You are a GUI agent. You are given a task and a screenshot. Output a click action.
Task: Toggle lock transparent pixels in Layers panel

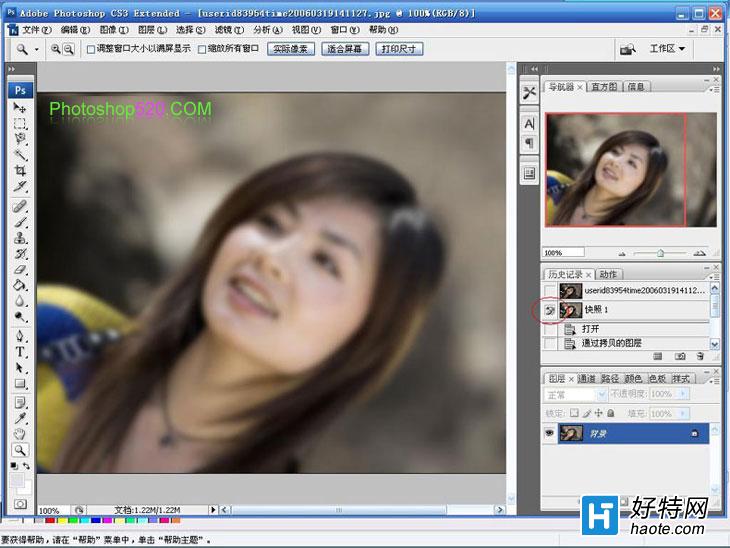575,413
